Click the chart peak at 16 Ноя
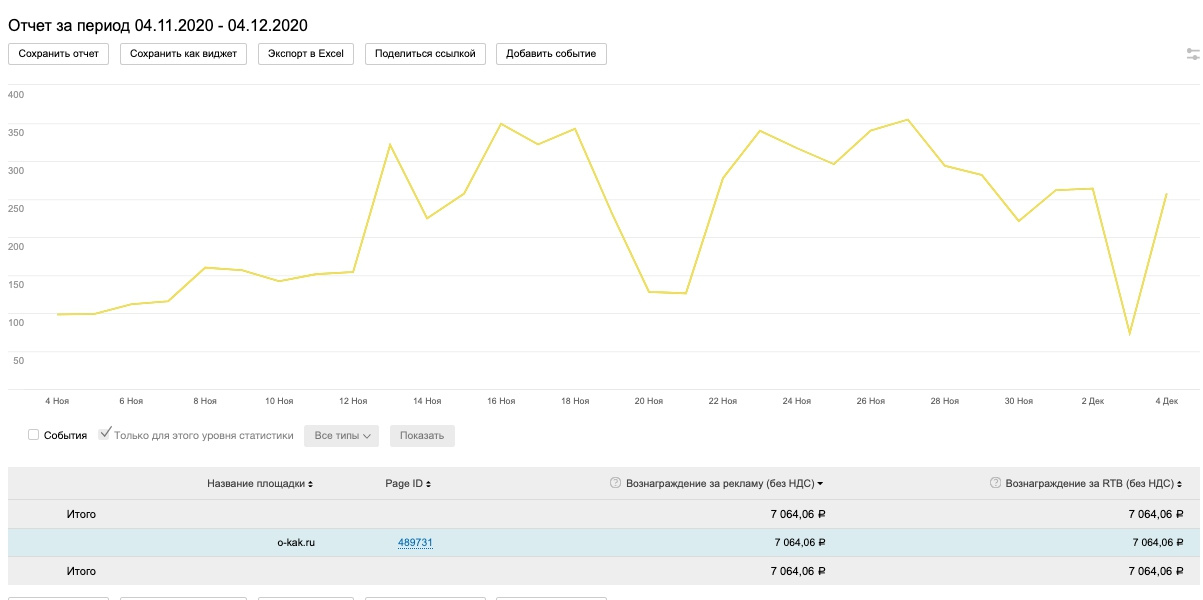 [x=501, y=124]
